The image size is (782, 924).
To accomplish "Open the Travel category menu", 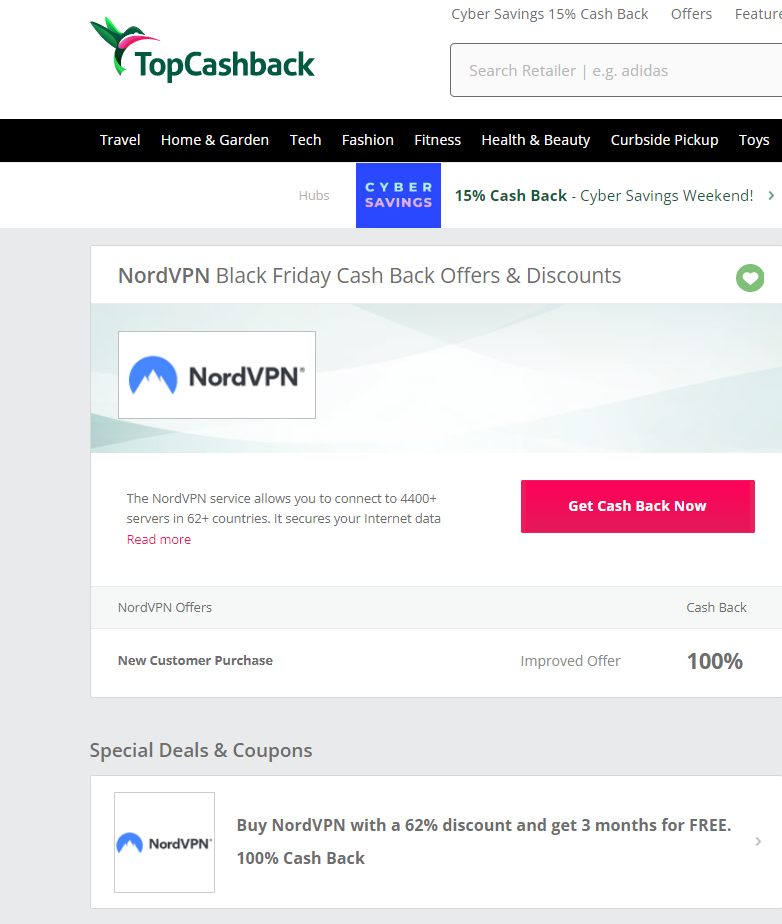I will click(120, 140).
